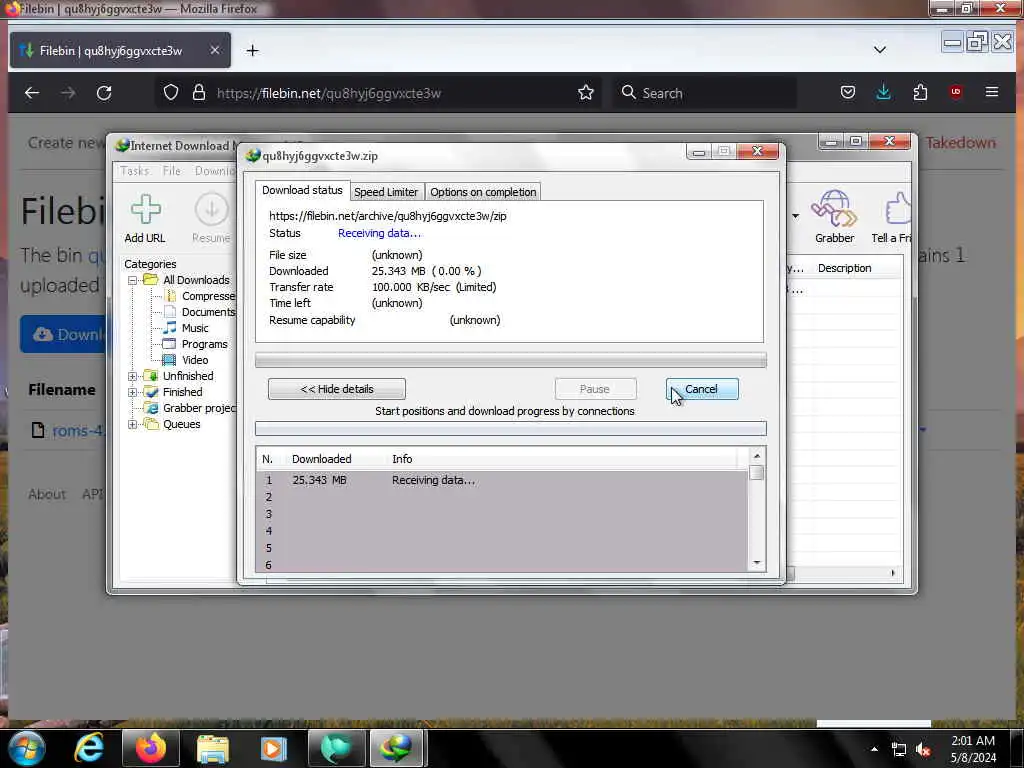Open the File menu in IDM
1024x768 pixels.
coord(172,170)
